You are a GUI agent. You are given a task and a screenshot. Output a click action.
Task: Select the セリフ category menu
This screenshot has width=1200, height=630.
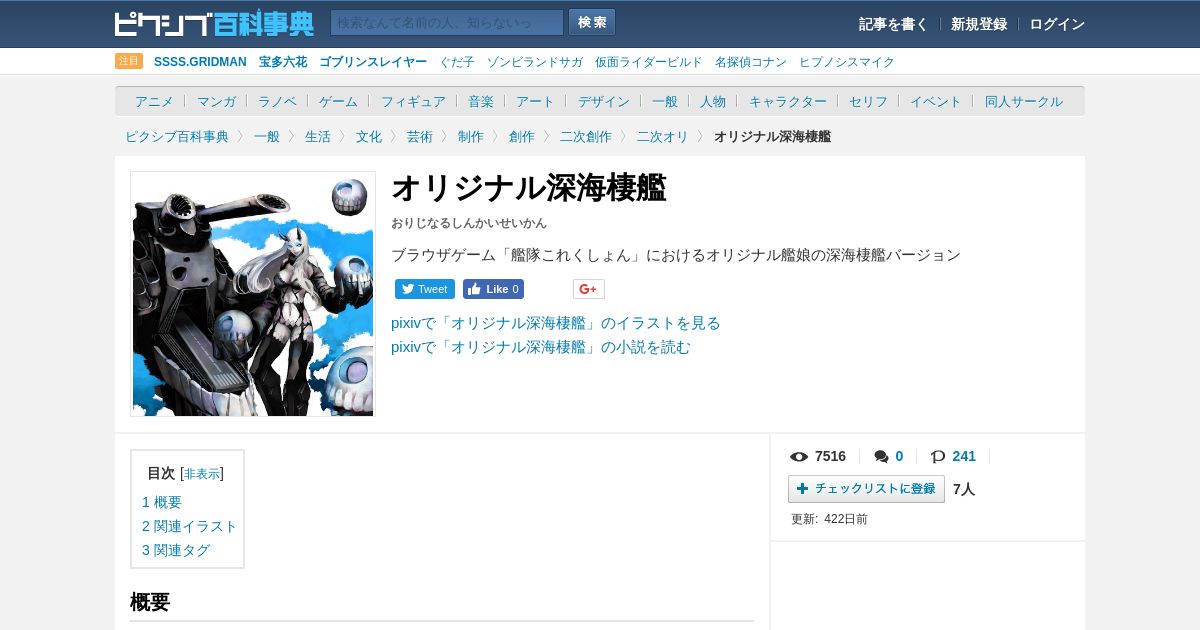click(x=868, y=101)
